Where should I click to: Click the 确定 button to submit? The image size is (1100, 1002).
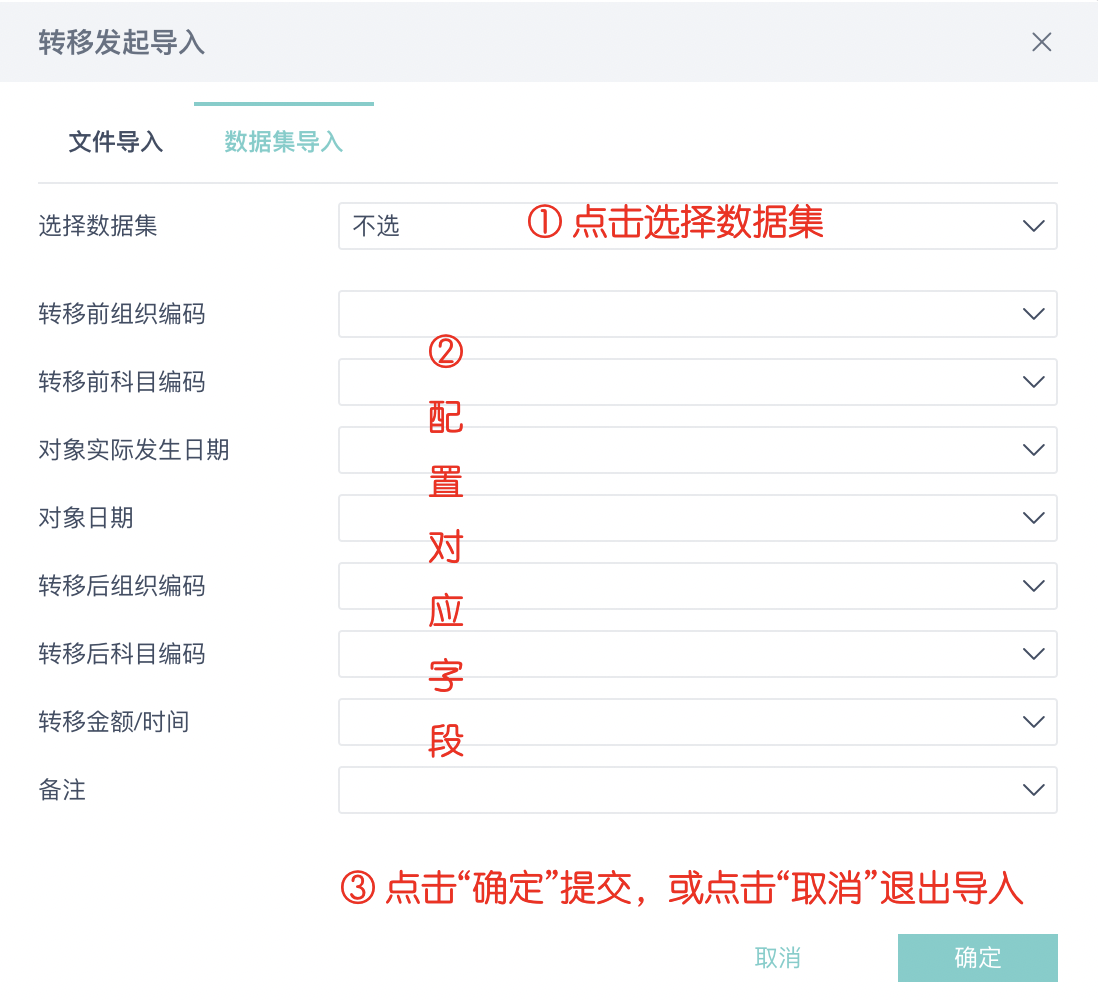pos(977,958)
